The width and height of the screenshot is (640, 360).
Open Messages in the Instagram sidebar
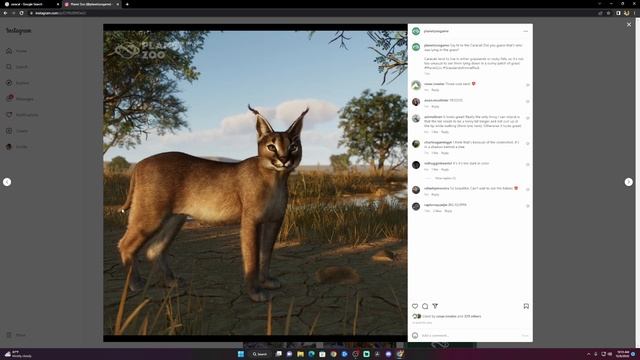20,99
